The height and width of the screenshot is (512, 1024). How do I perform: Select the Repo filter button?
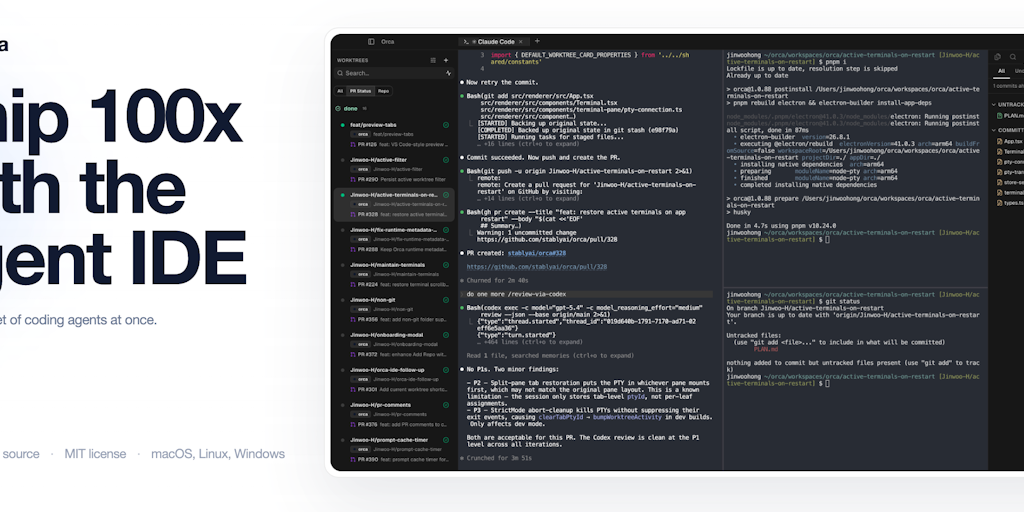click(x=384, y=90)
